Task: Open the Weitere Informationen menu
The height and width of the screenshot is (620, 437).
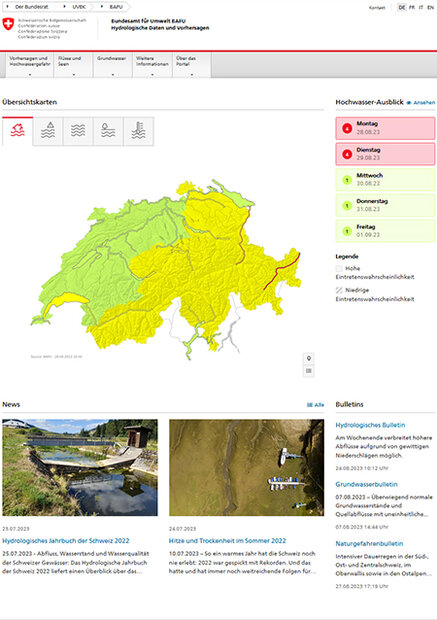Action: [x=152, y=65]
